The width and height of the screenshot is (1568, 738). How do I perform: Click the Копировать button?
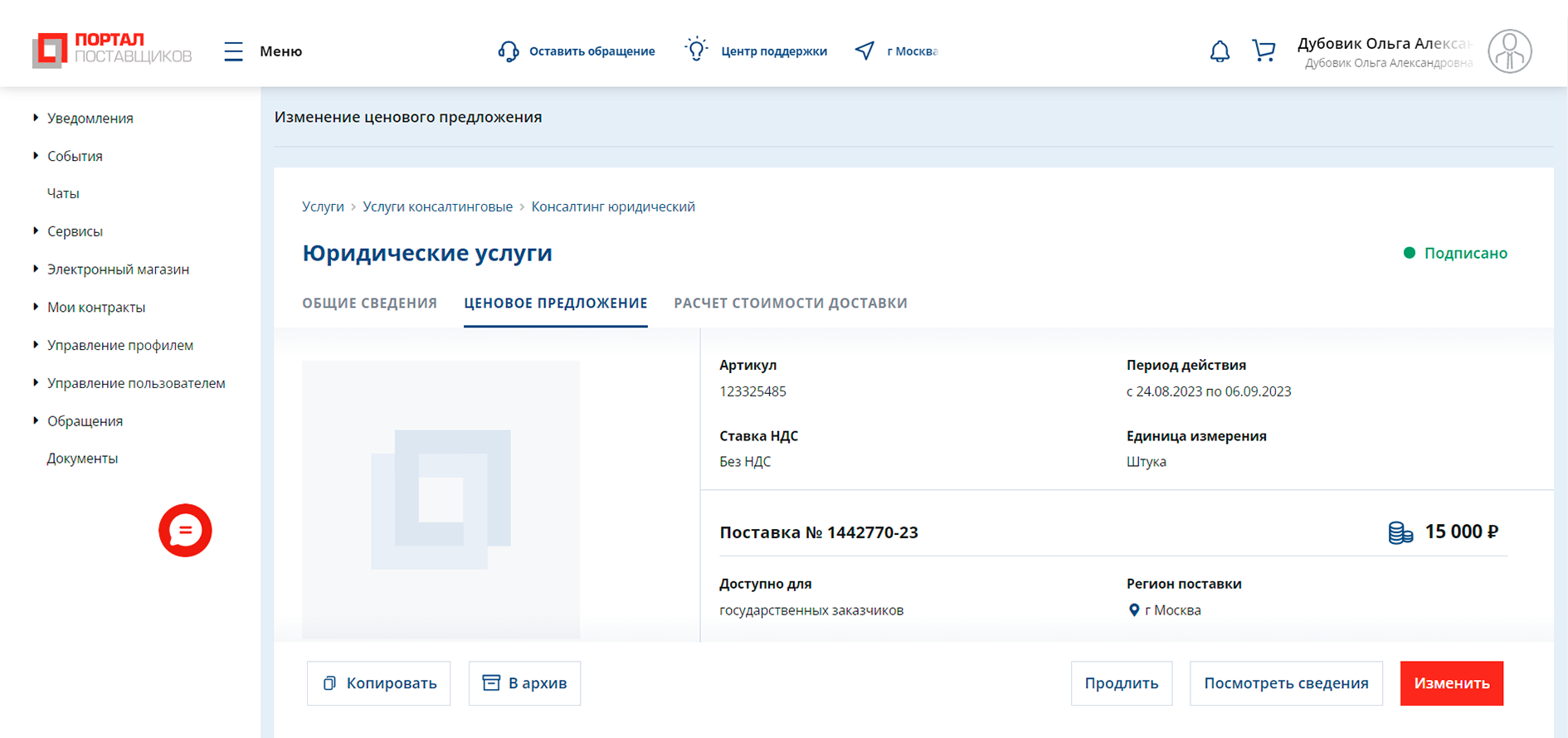(x=378, y=683)
